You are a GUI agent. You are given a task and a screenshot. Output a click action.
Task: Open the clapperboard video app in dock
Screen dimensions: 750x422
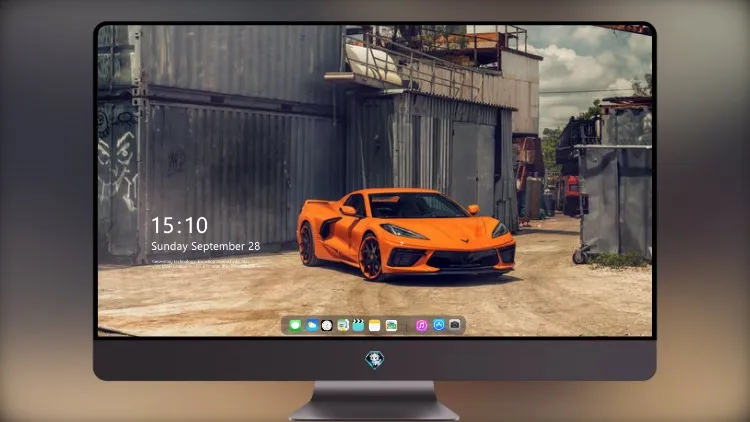[x=358, y=325]
